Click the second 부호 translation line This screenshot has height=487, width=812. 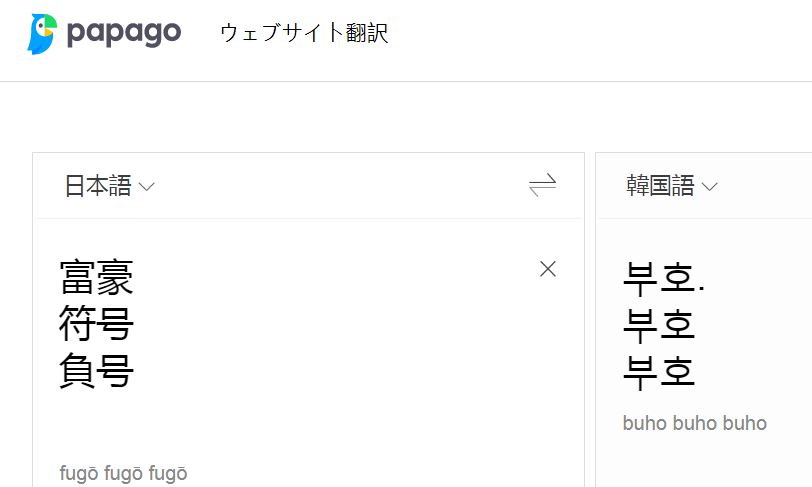point(659,325)
